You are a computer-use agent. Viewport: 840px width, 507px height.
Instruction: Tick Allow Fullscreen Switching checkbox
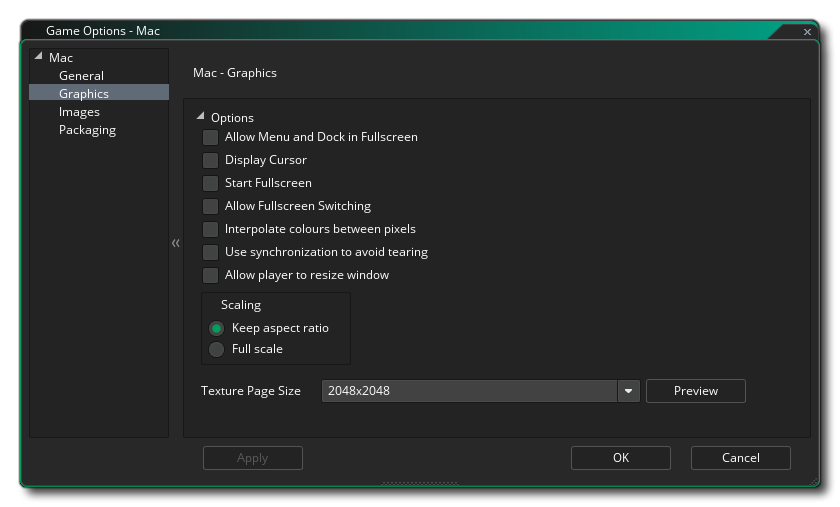click(210, 206)
